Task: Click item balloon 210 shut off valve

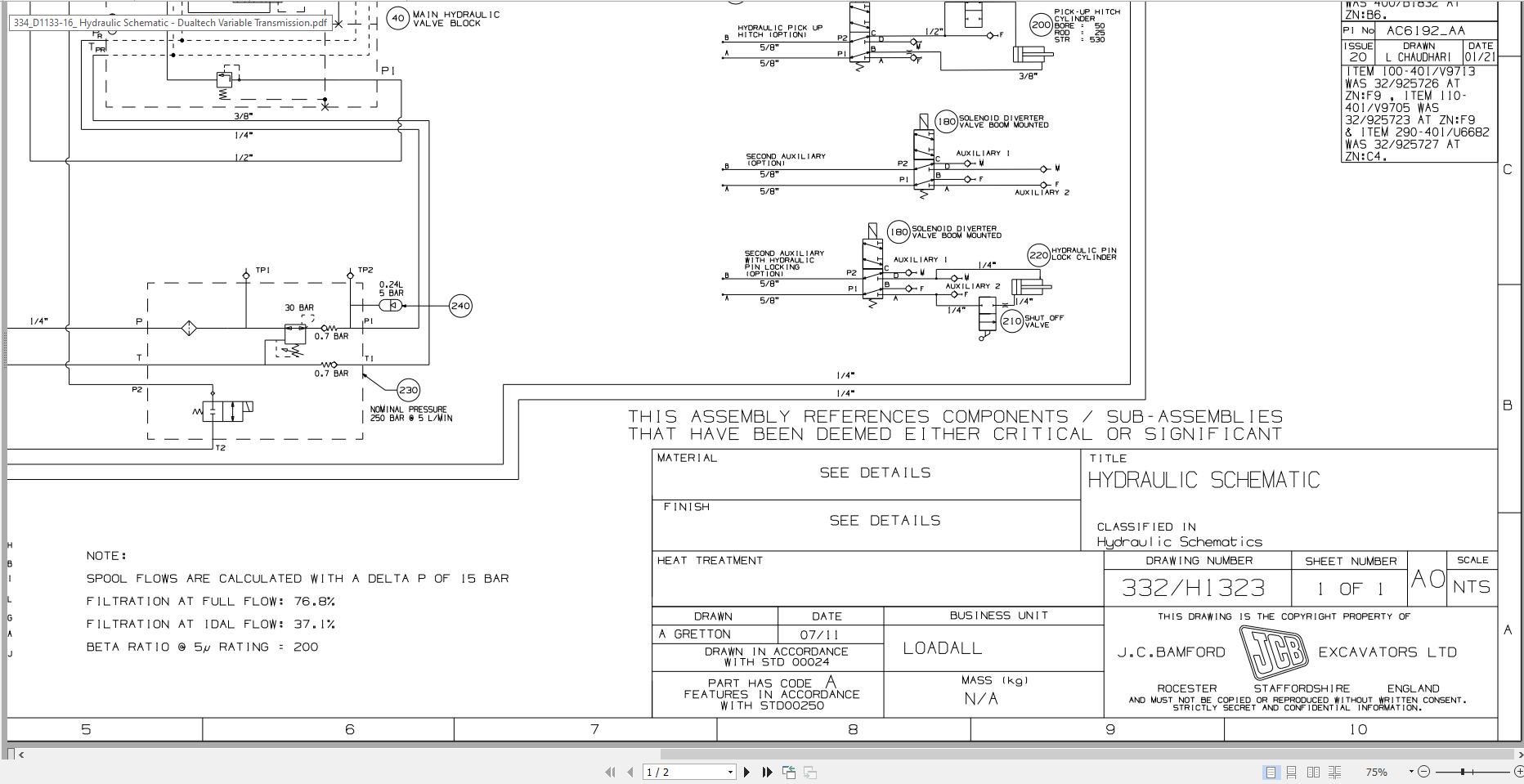Action: tap(1012, 321)
